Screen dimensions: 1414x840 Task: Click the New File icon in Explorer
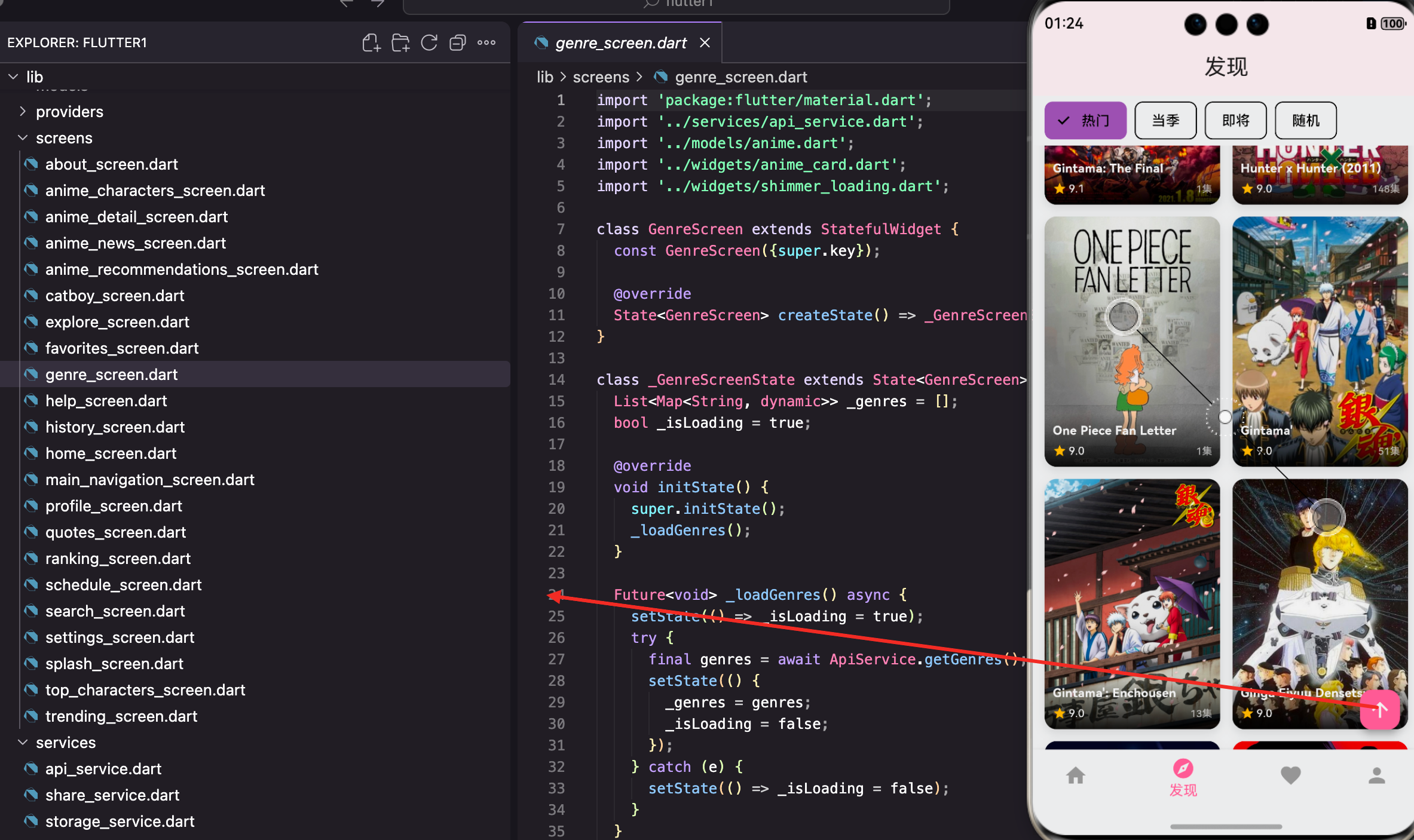click(x=371, y=43)
